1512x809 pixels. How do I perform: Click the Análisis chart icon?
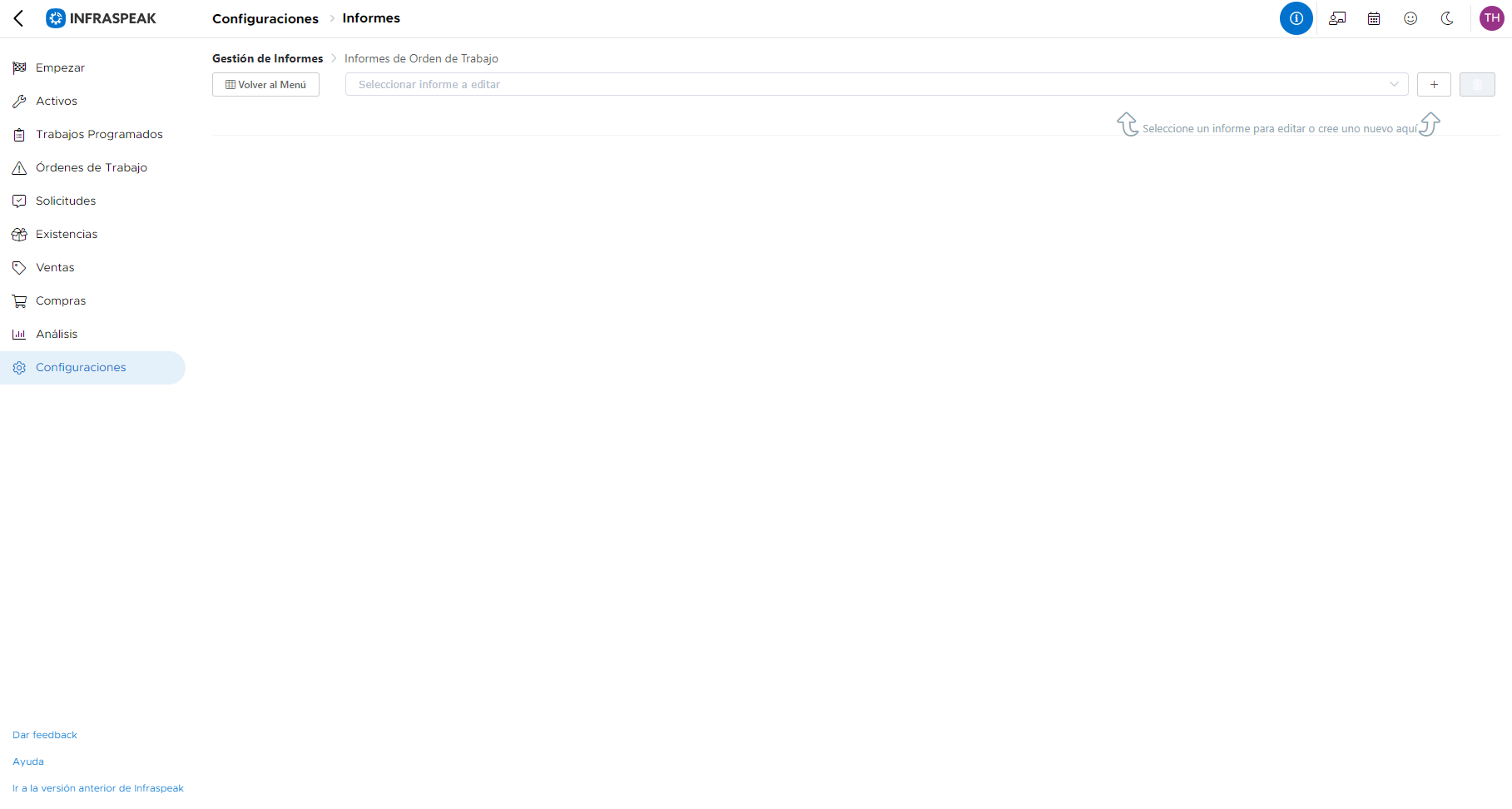[x=19, y=335]
